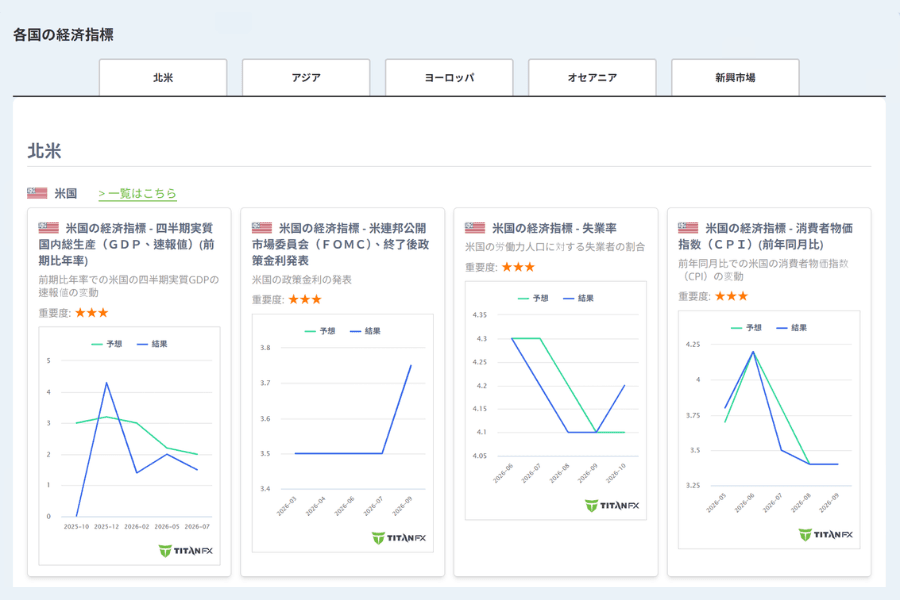Click the importance stars on the FOMC card
The width and height of the screenshot is (900, 600).
pos(305,299)
